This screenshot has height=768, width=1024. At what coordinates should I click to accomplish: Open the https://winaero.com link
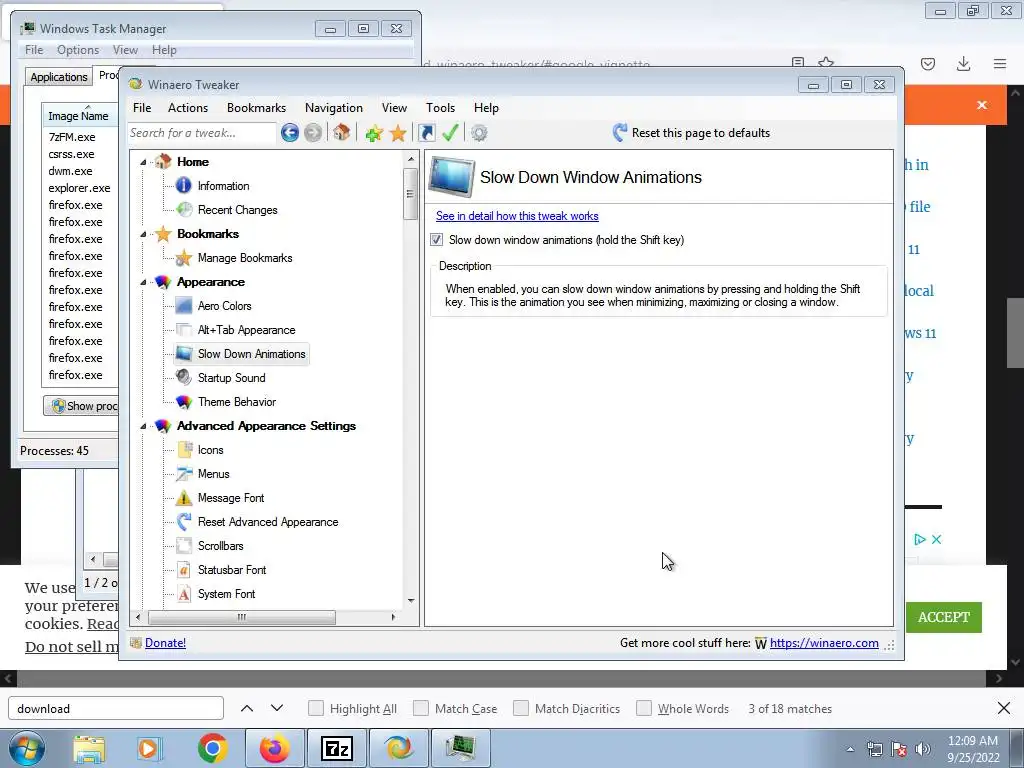[824, 643]
